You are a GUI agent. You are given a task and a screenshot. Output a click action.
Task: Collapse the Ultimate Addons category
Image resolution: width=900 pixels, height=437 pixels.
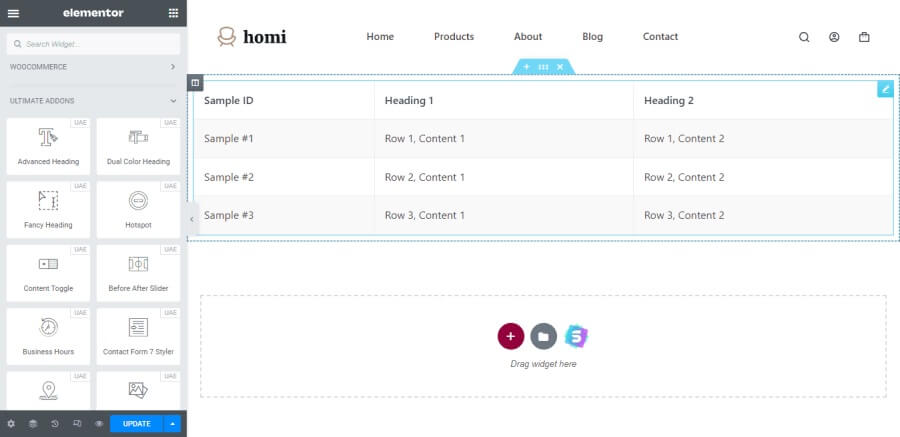pos(93,100)
